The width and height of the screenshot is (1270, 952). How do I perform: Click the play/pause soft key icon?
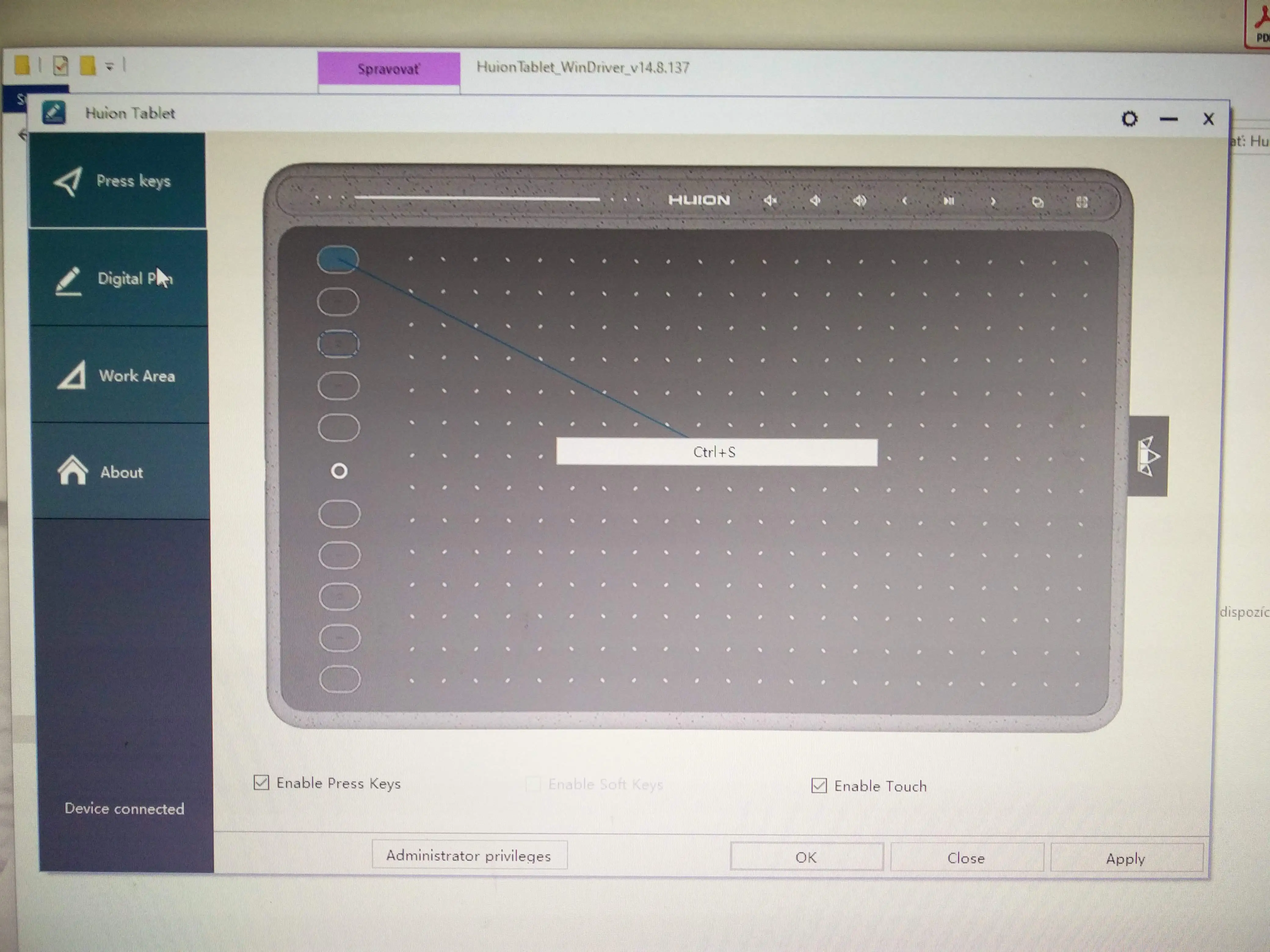949,201
